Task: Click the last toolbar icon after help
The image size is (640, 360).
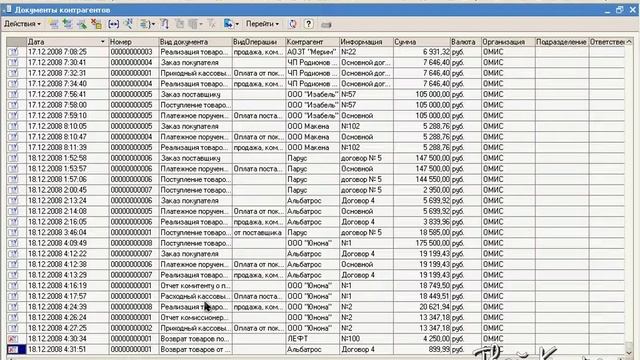Action: click(326, 25)
